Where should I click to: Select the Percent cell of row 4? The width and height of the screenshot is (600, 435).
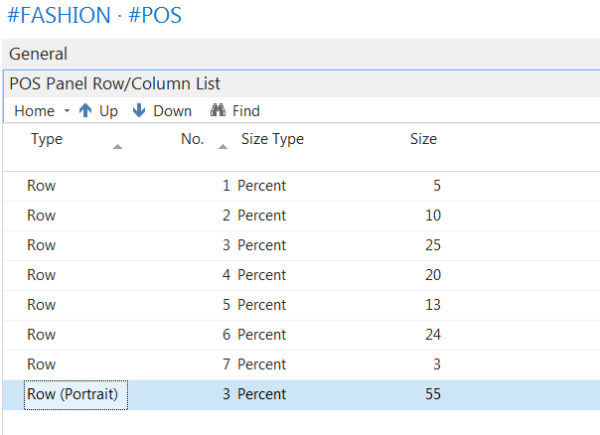coord(261,275)
